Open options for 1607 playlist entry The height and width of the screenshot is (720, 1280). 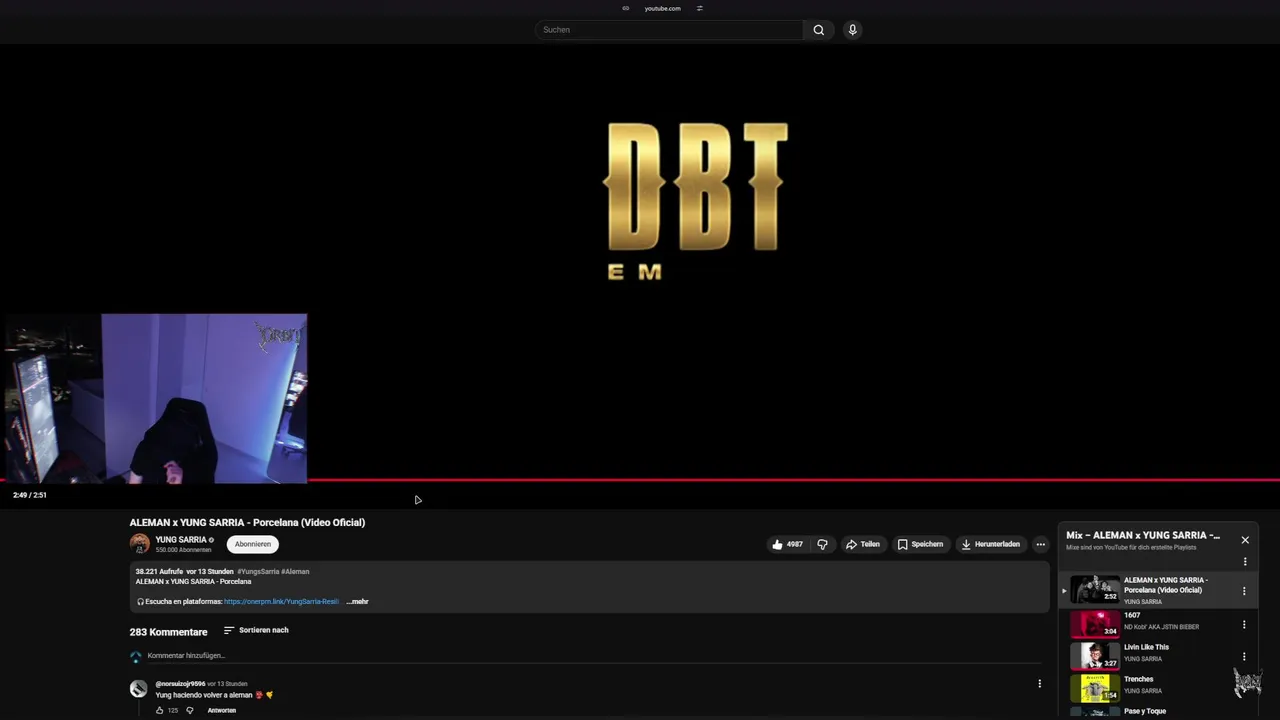pos(1244,624)
